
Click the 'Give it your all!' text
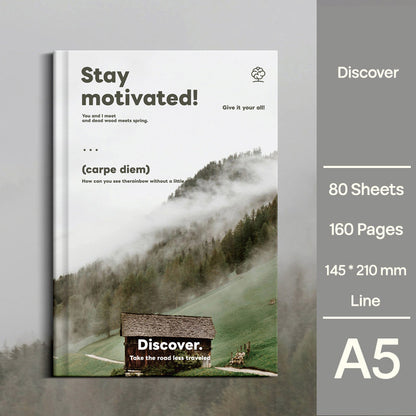(244, 108)
